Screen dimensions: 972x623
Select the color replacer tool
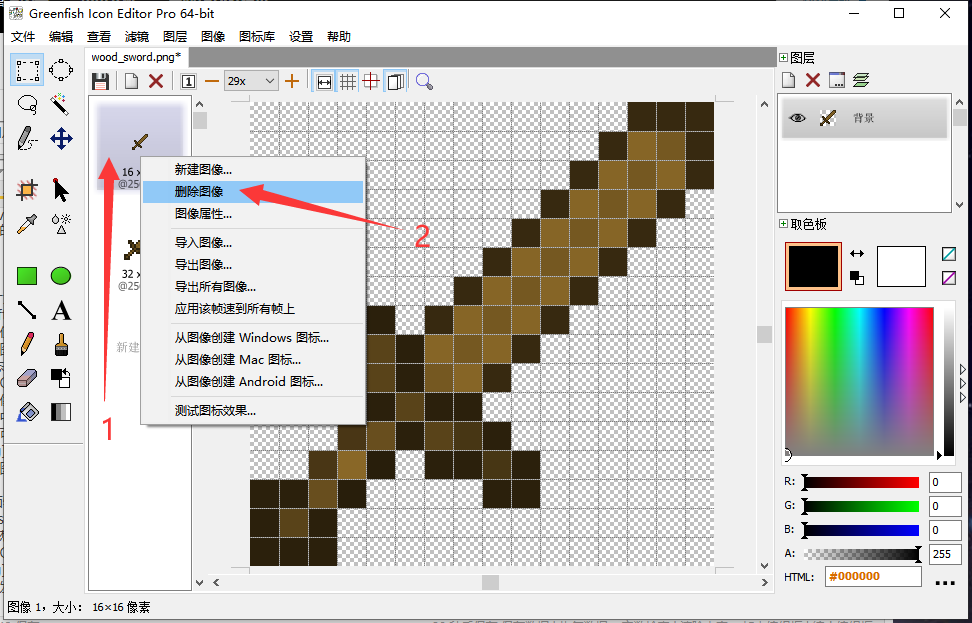pos(61,378)
